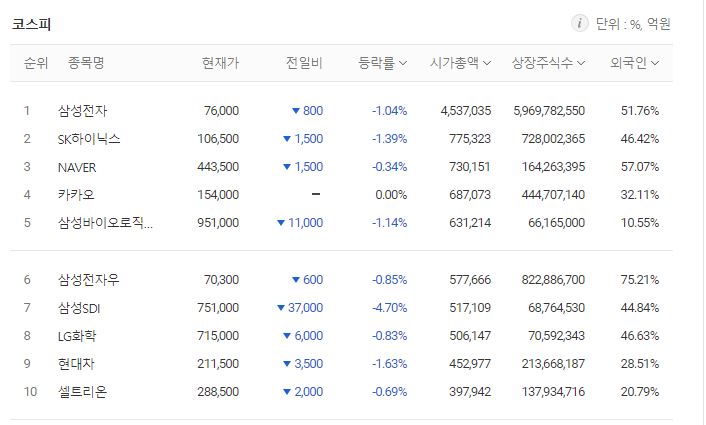Open NAVER stock link
The image size is (706, 425).
point(77,167)
